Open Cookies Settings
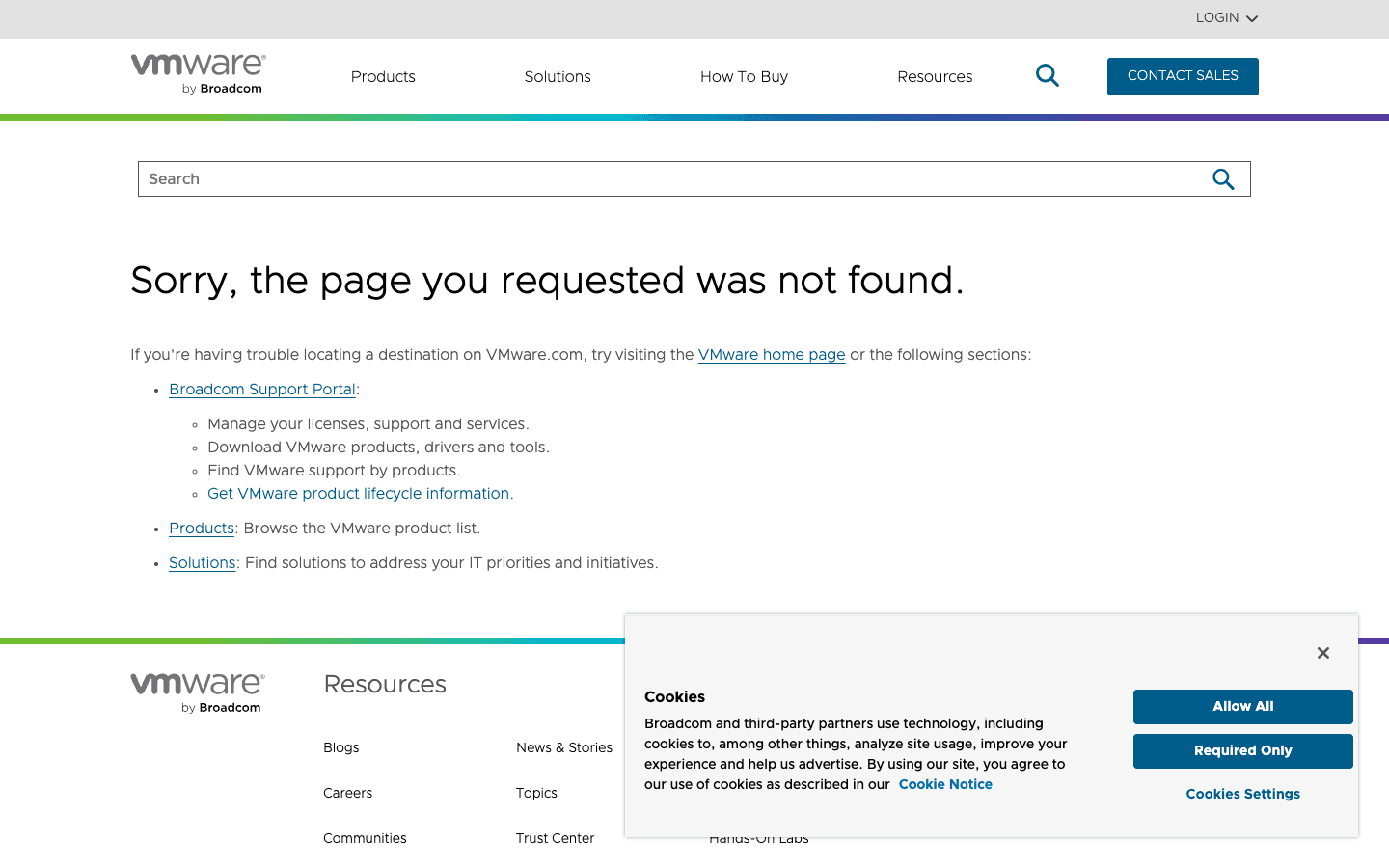Image resolution: width=1389 pixels, height=868 pixels. point(1243,794)
